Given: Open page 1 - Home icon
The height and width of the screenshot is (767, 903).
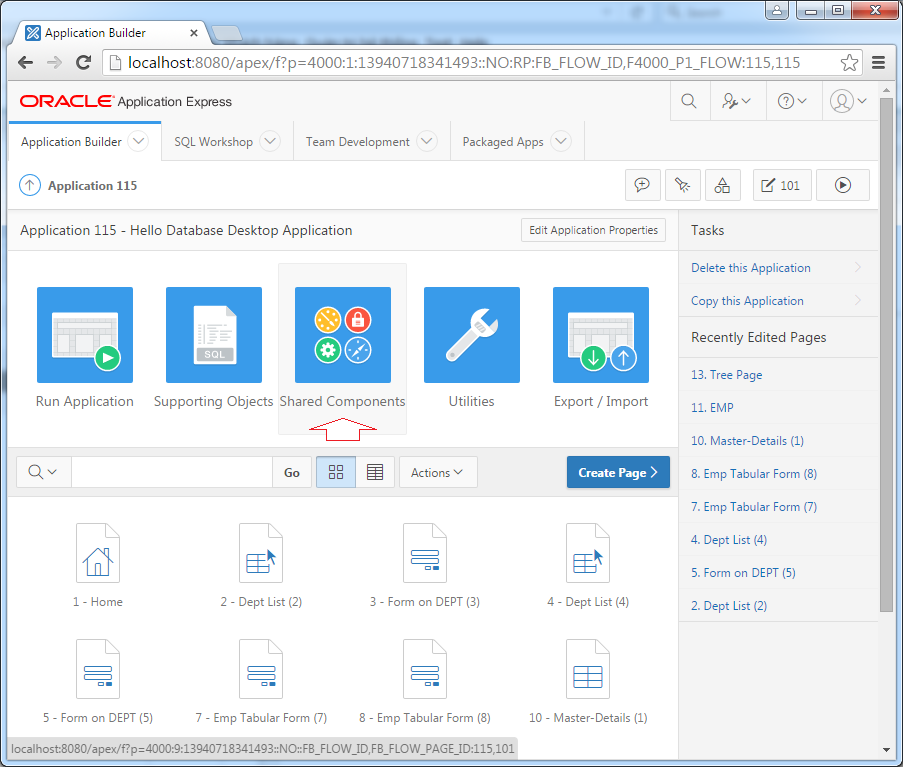Looking at the screenshot, I should point(98,553).
